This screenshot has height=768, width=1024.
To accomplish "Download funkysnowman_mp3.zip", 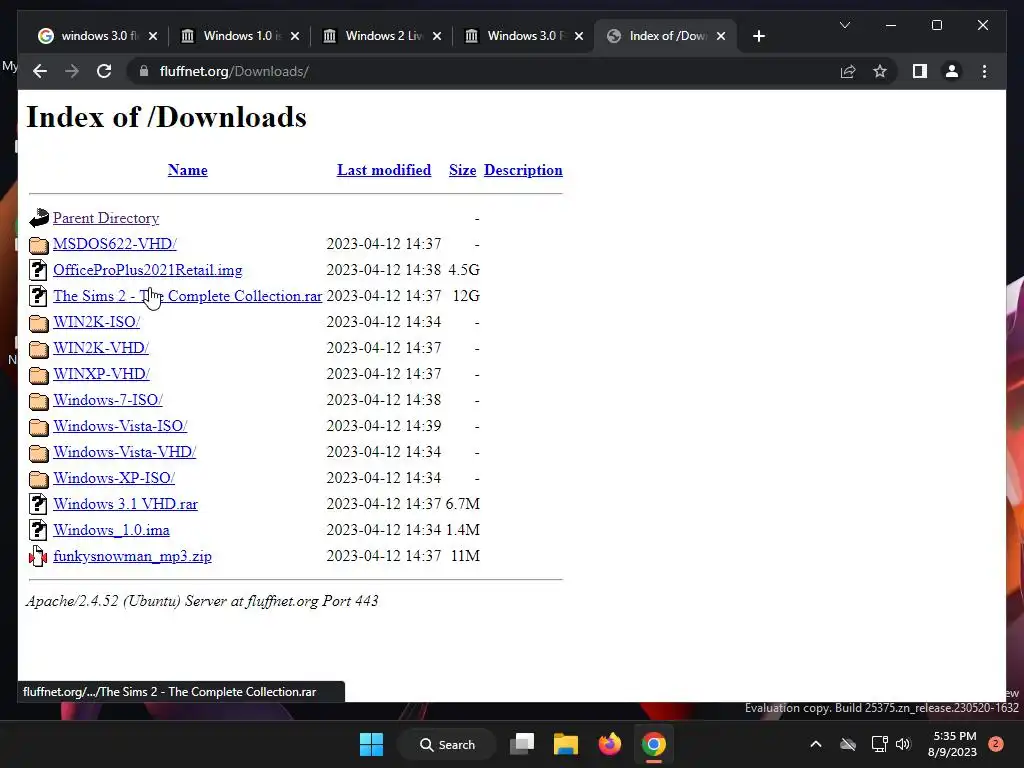I will [x=132, y=556].
